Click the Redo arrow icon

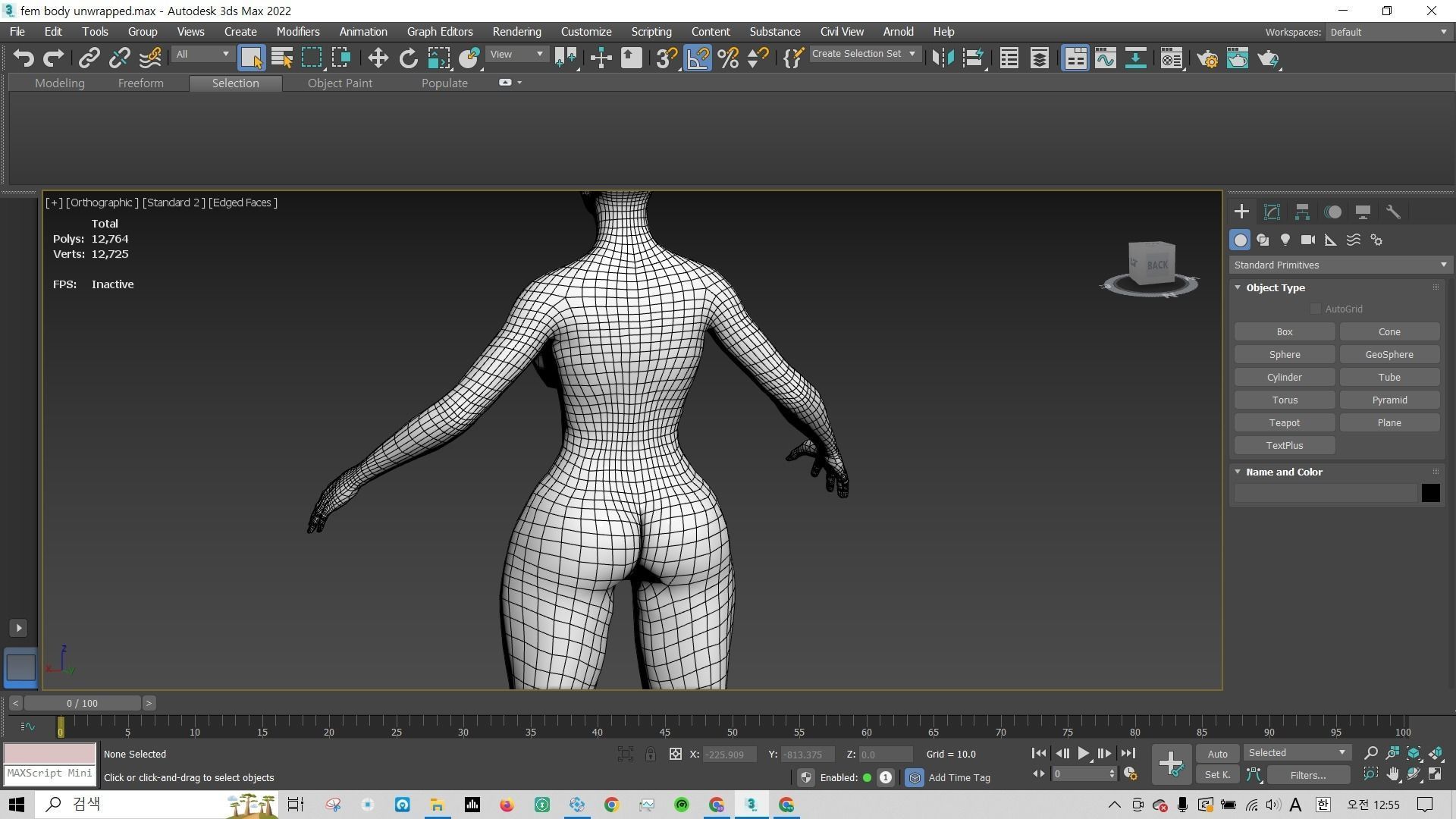pyautogui.click(x=53, y=58)
